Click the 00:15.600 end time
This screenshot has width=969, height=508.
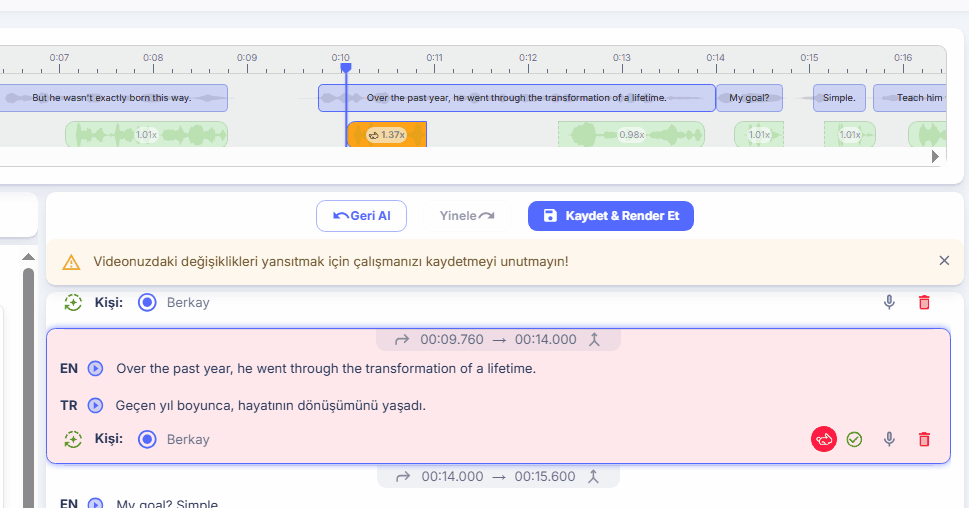[545, 476]
